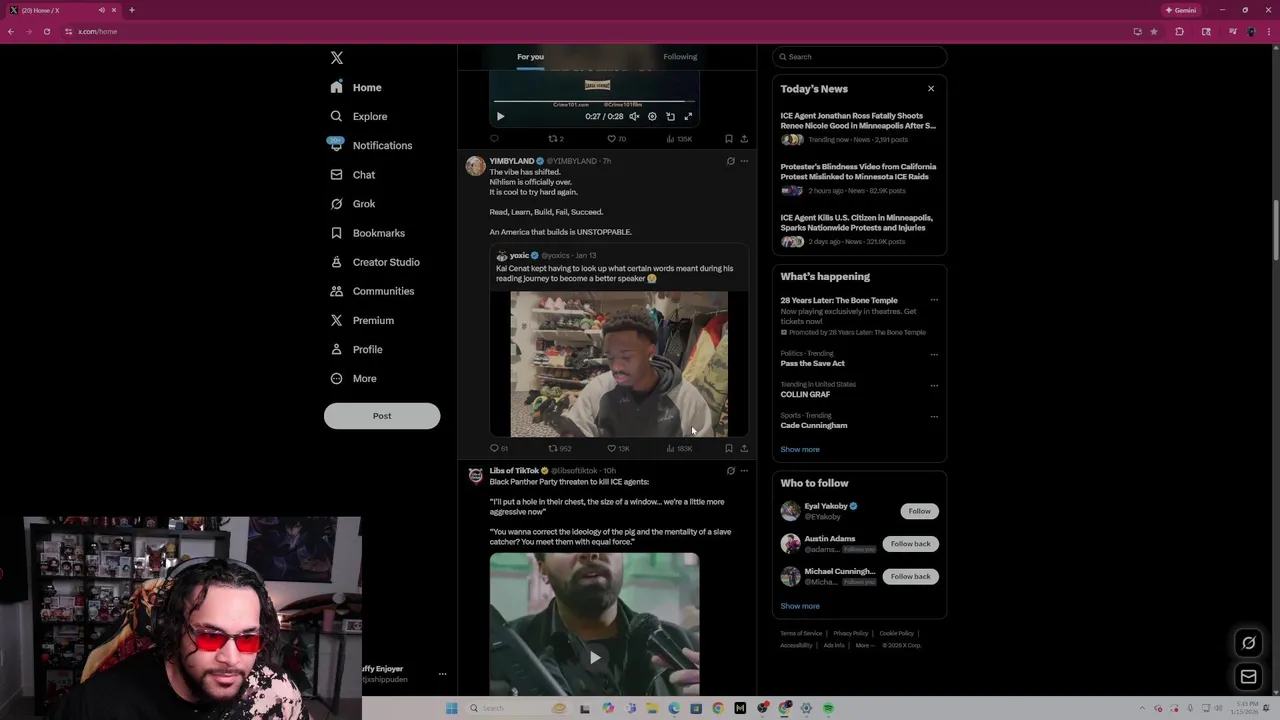Open account menu dots near profile name
The image size is (1280, 720).
[x=442, y=674]
